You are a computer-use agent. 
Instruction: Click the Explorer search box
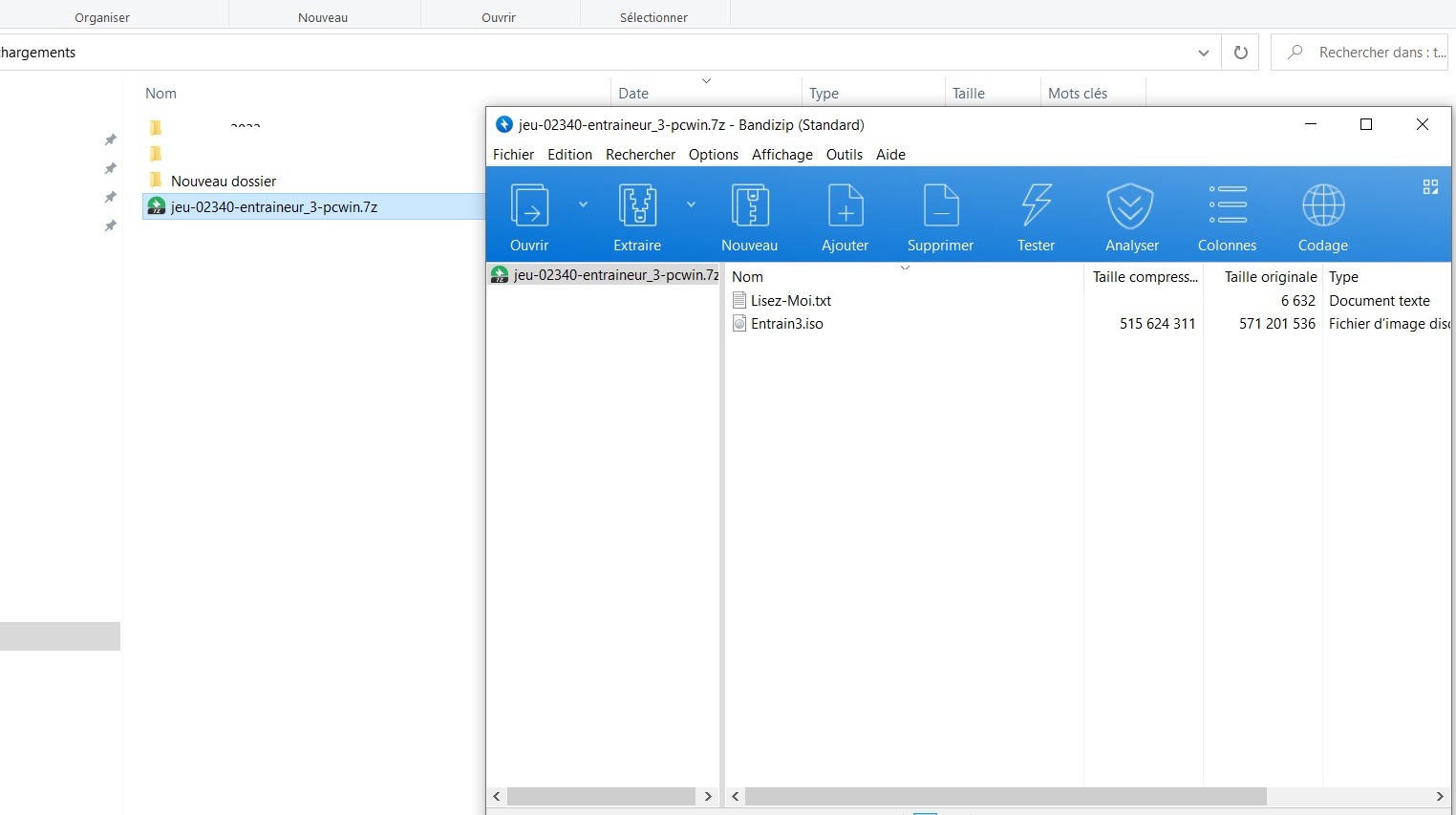(x=1360, y=53)
